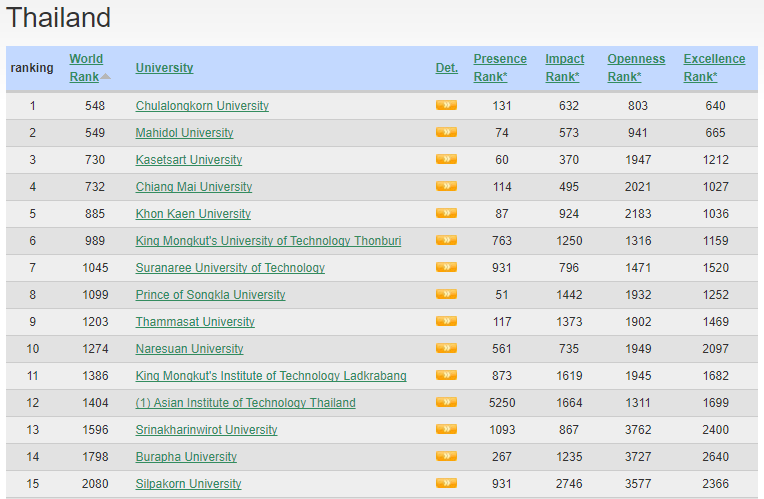Open Kasetsart University link
The width and height of the screenshot is (764, 499).
click(189, 160)
